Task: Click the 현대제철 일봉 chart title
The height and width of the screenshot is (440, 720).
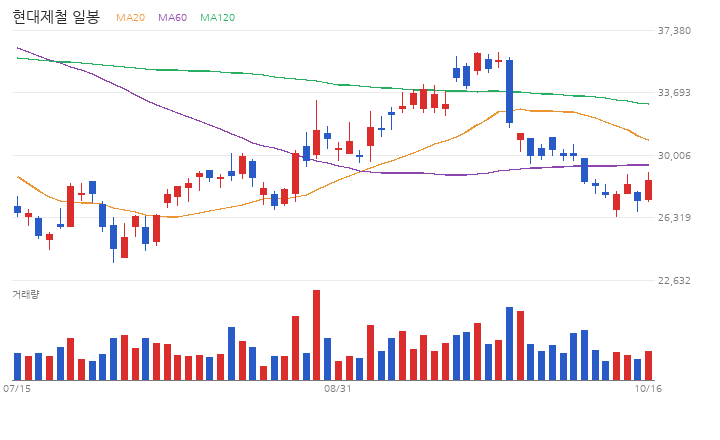Action: point(56,17)
